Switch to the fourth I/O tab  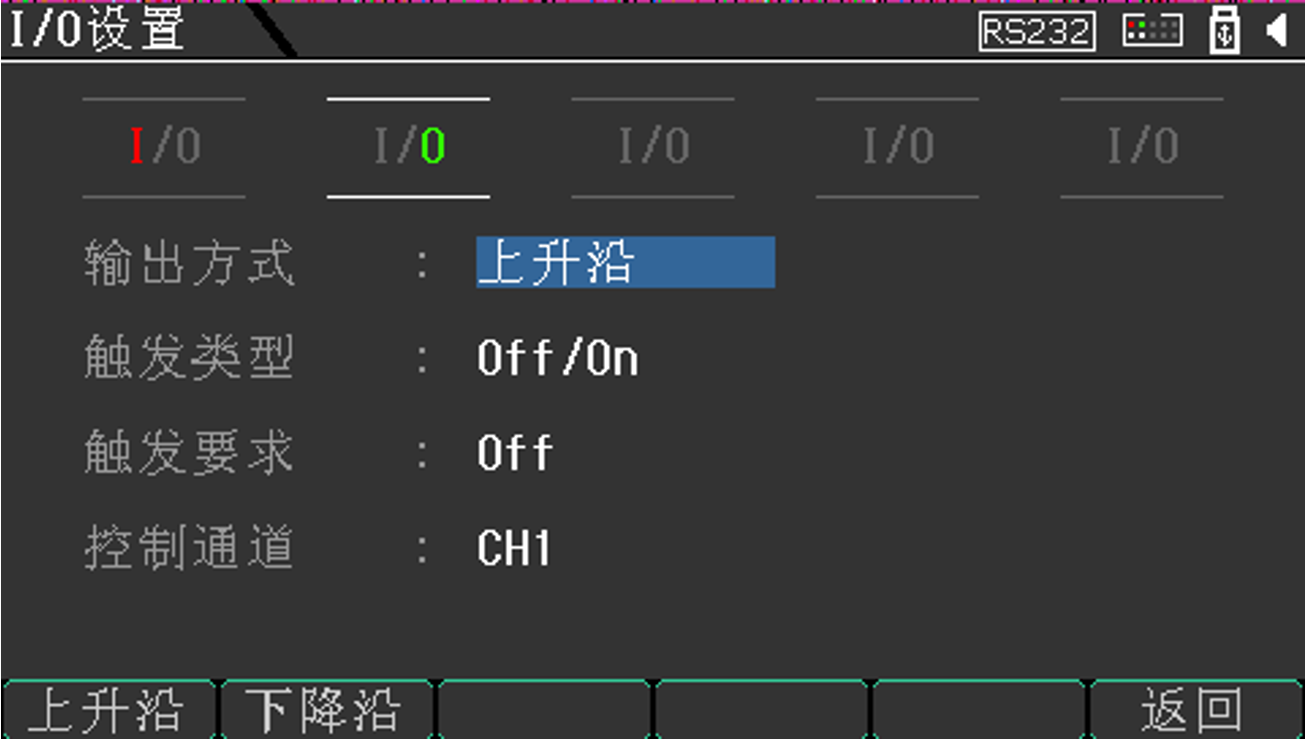click(896, 145)
